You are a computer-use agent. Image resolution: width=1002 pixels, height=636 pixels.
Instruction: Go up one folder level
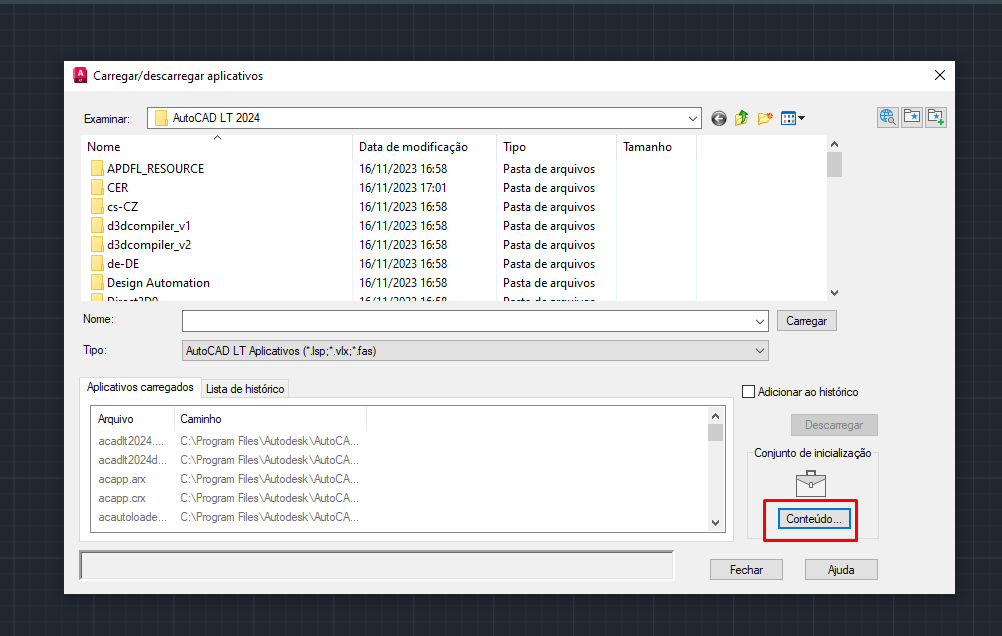742,118
